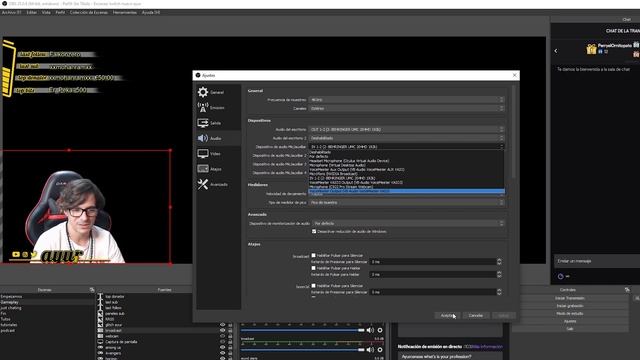Image resolution: width=640 pixels, height=360 pixels.
Task: Open the Avanzado tools settings section
Action: pos(218,184)
